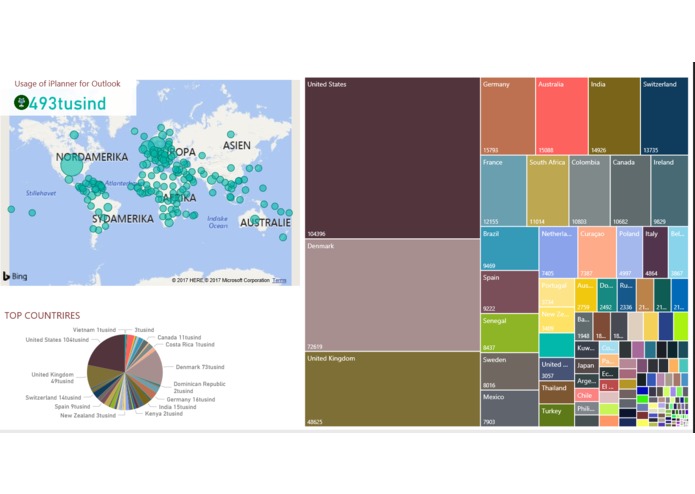Click the Phili... treemap tile
The height and width of the screenshot is (494, 695).
(x=586, y=408)
